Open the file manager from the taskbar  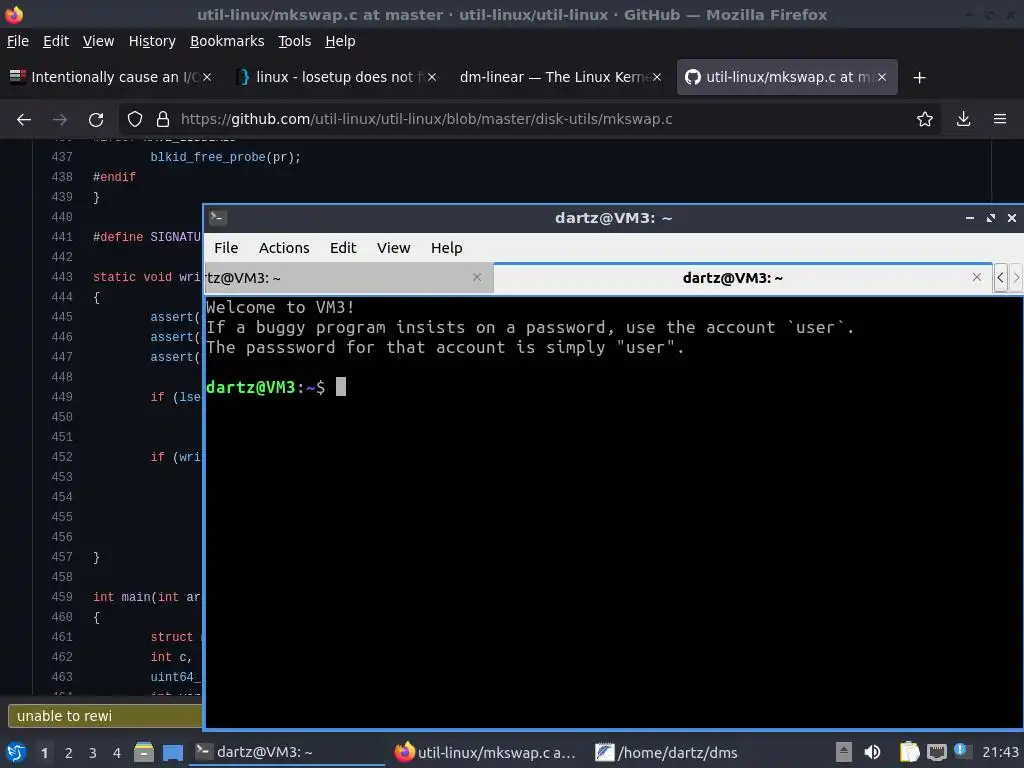[x=144, y=752]
